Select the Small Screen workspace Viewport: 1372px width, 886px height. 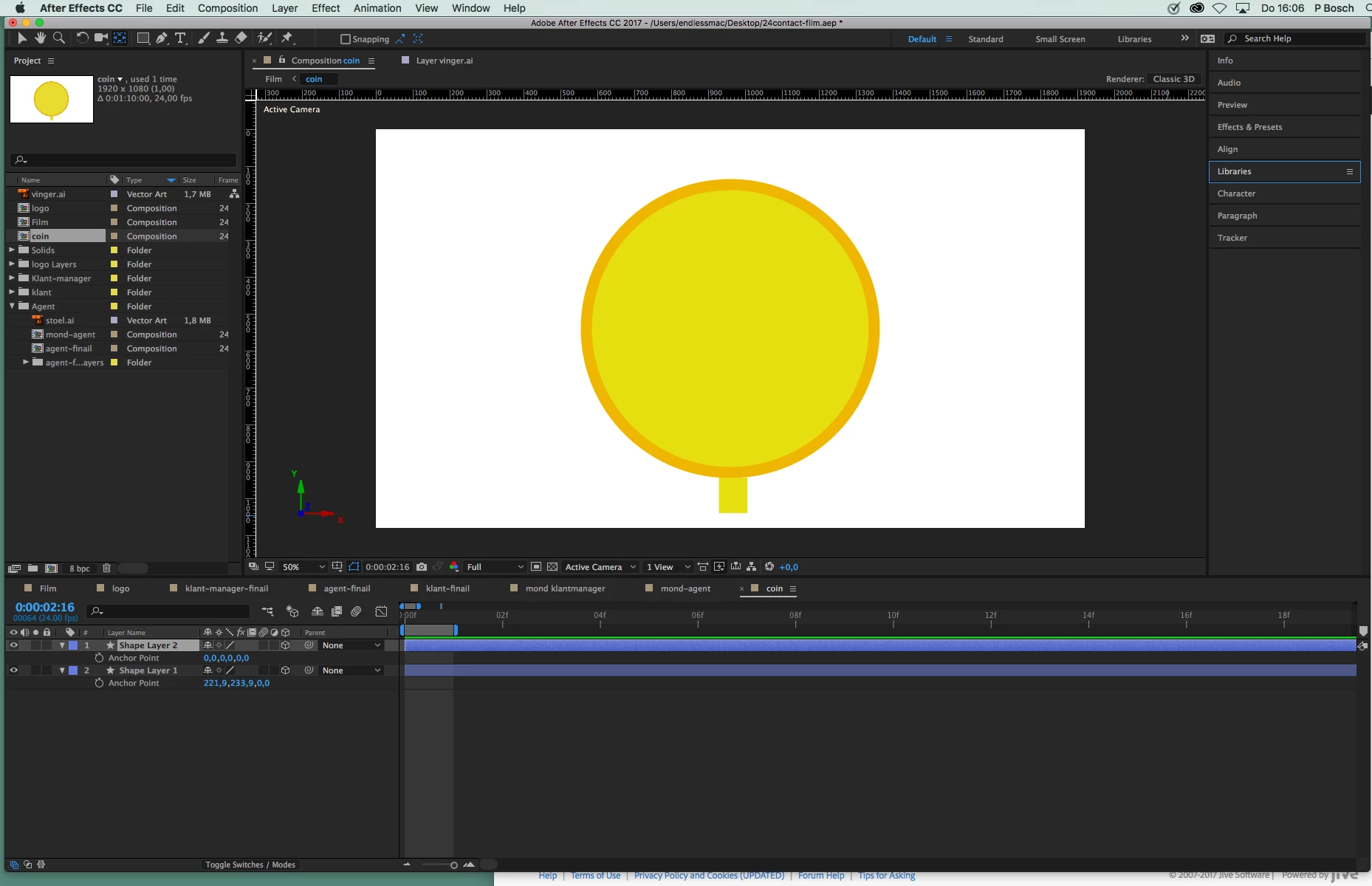pos(1060,39)
